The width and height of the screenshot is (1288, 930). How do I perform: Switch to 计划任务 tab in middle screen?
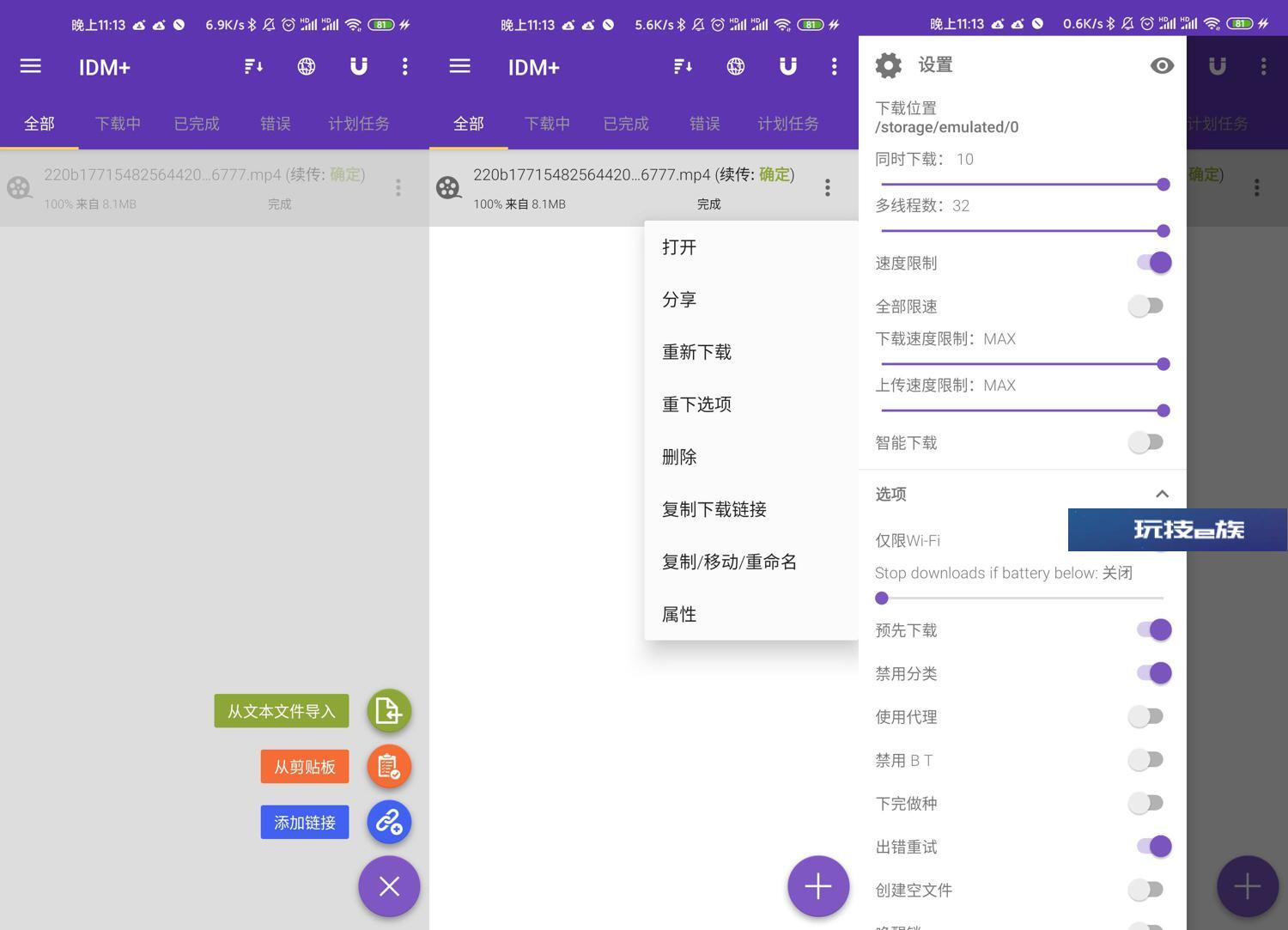pyautogui.click(x=788, y=124)
